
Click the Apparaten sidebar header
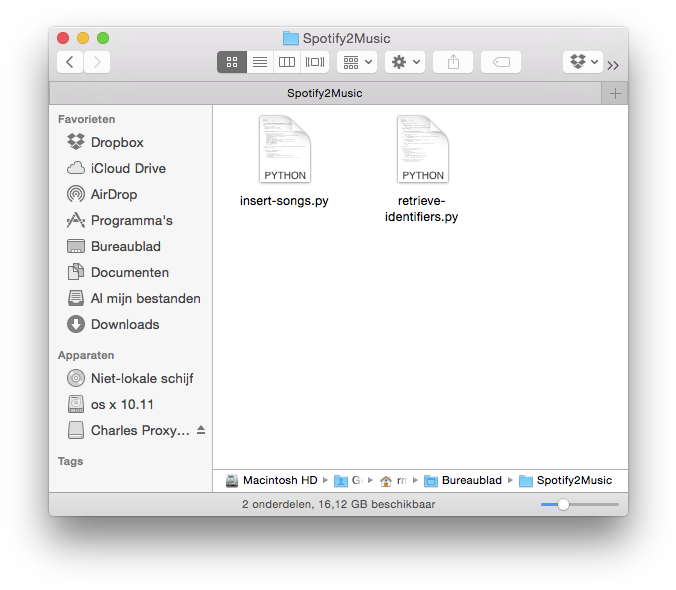tap(86, 356)
